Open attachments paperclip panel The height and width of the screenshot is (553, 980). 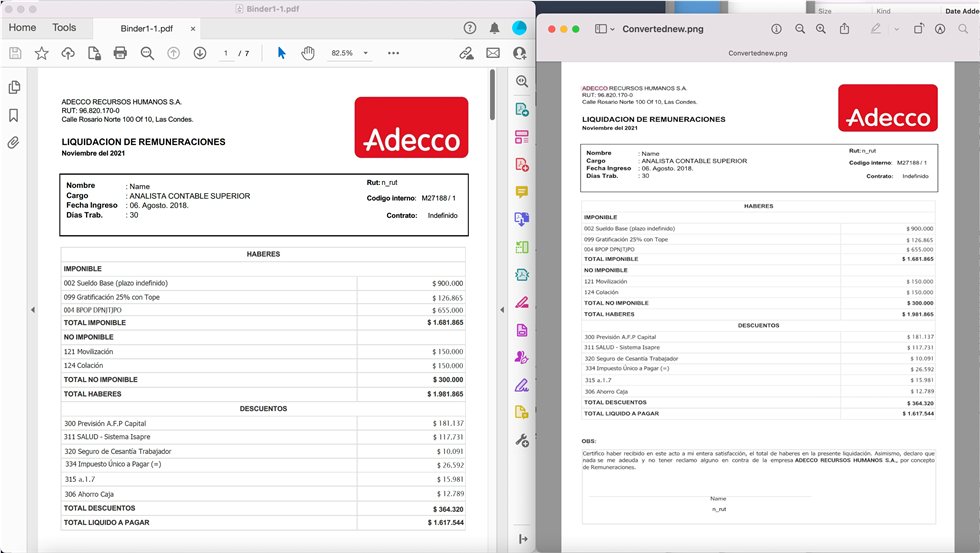[x=14, y=142]
